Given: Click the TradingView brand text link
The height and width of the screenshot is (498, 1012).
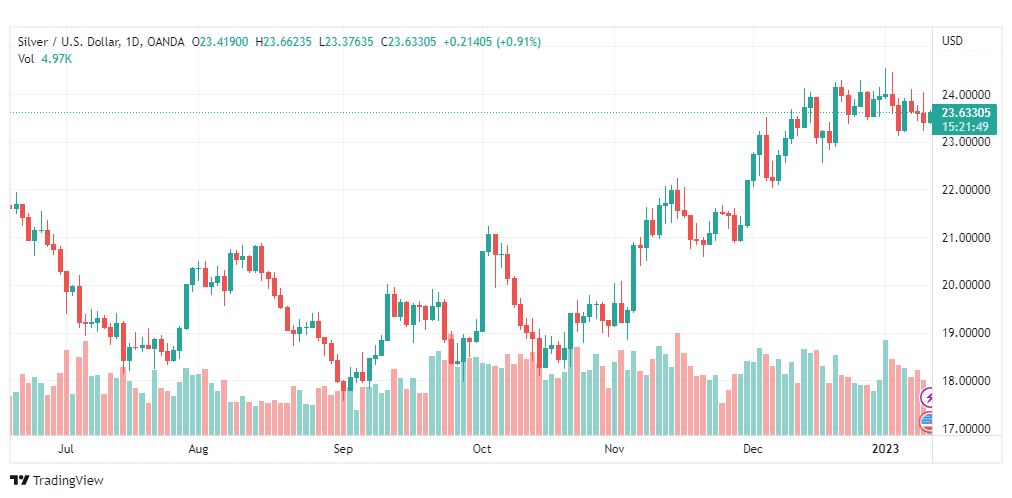Looking at the screenshot, I should [68, 480].
